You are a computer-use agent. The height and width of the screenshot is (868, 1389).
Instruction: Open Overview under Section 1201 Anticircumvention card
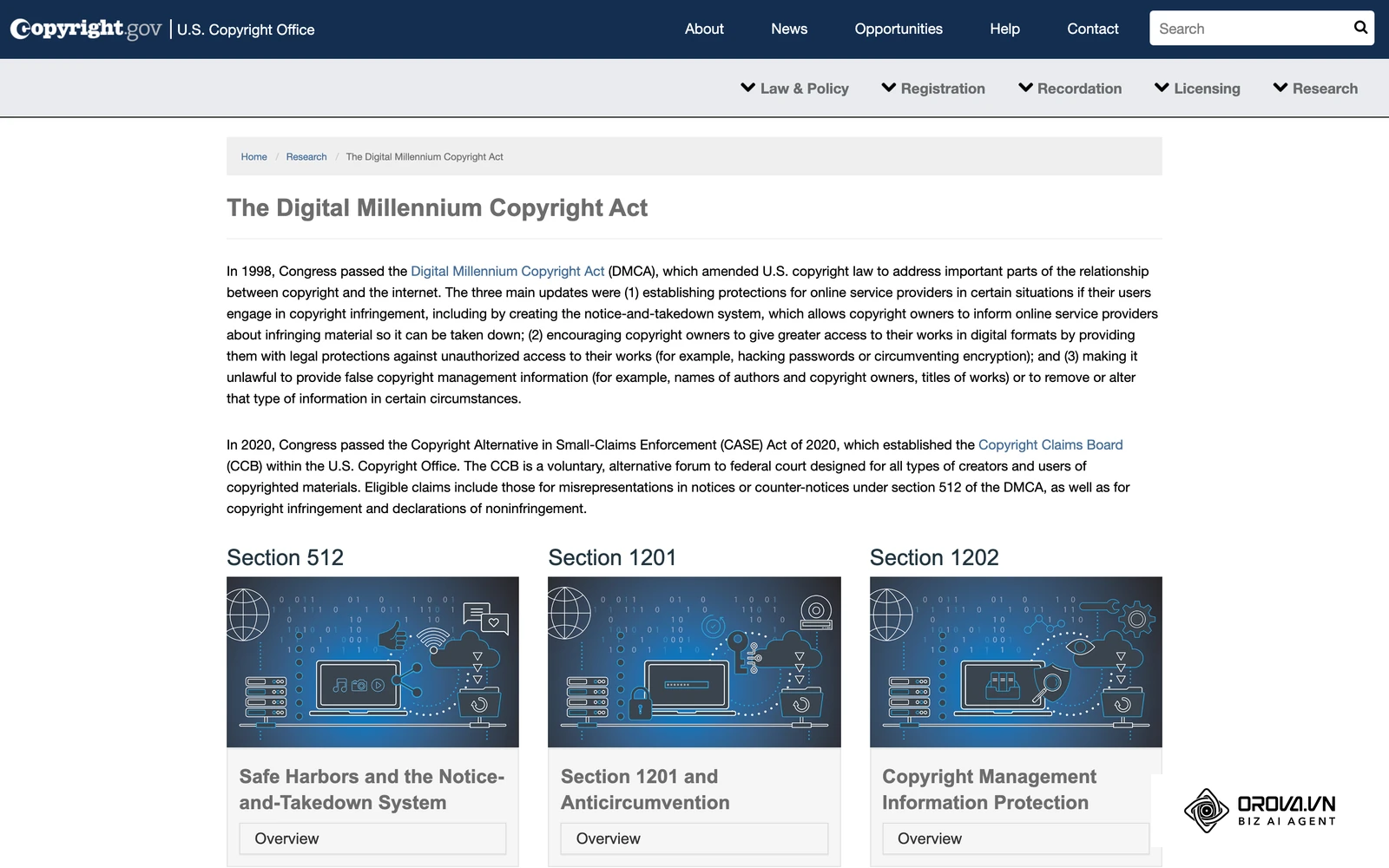click(x=694, y=838)
